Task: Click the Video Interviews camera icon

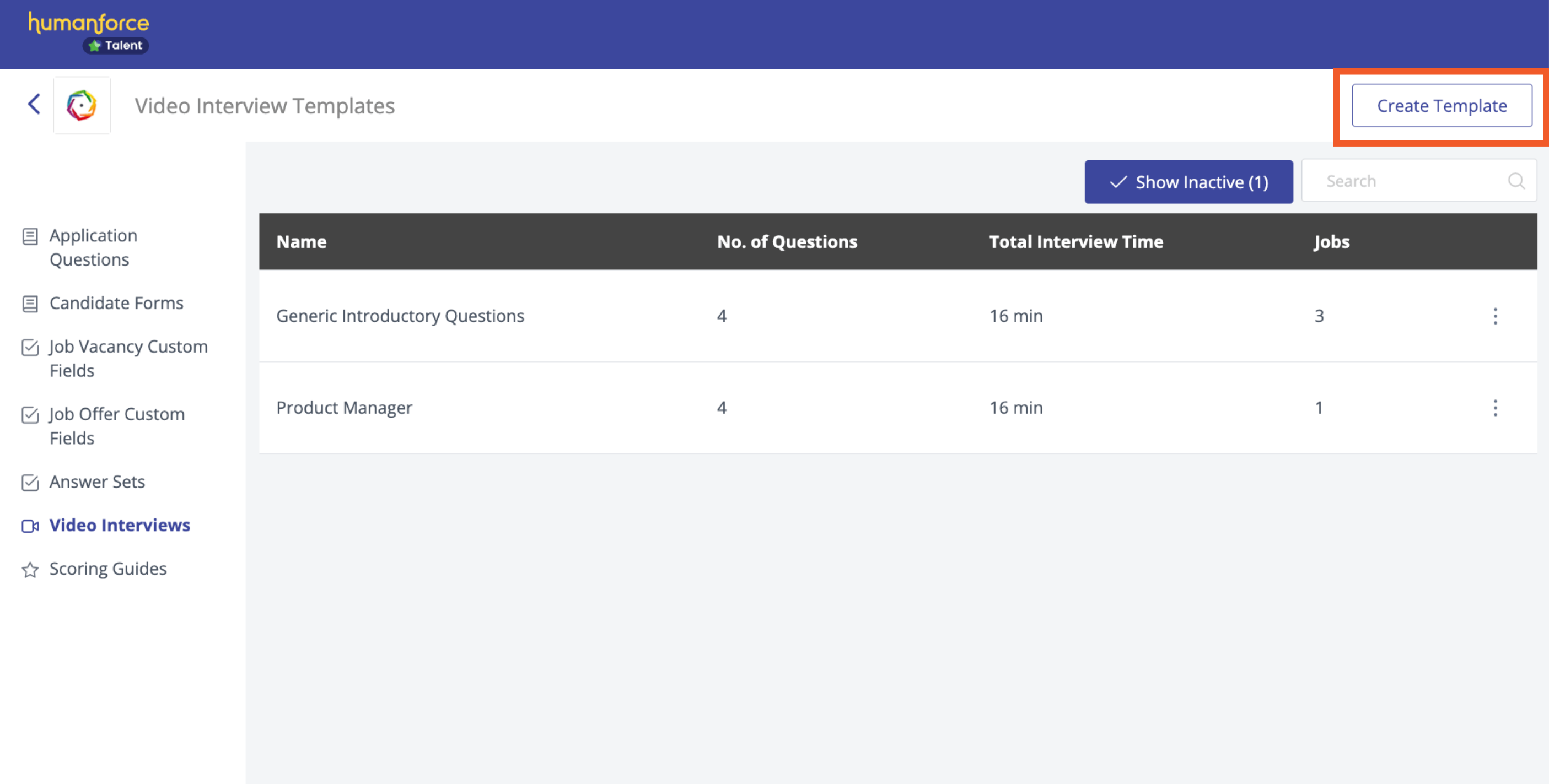Action: coord(30,526)
